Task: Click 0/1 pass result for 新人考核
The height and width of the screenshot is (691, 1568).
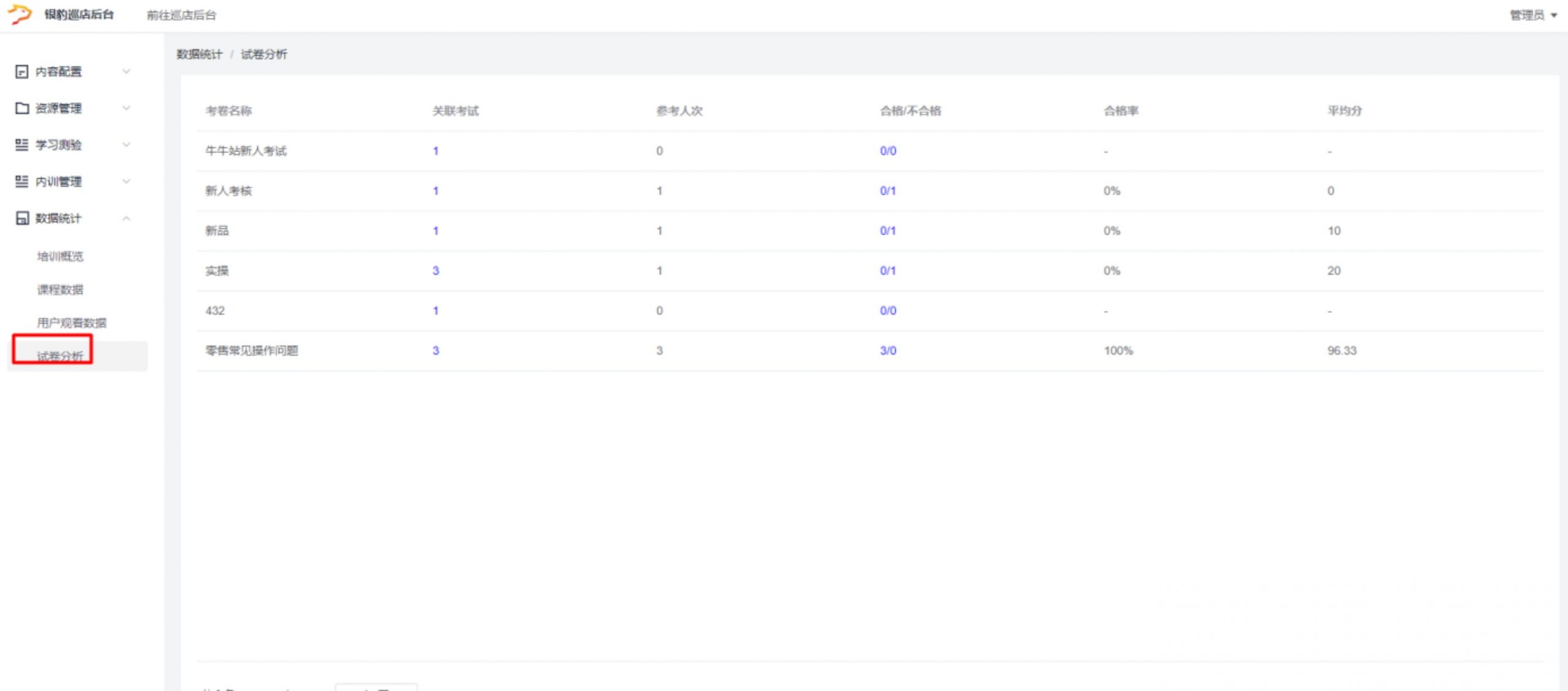Action: [888, 191]
